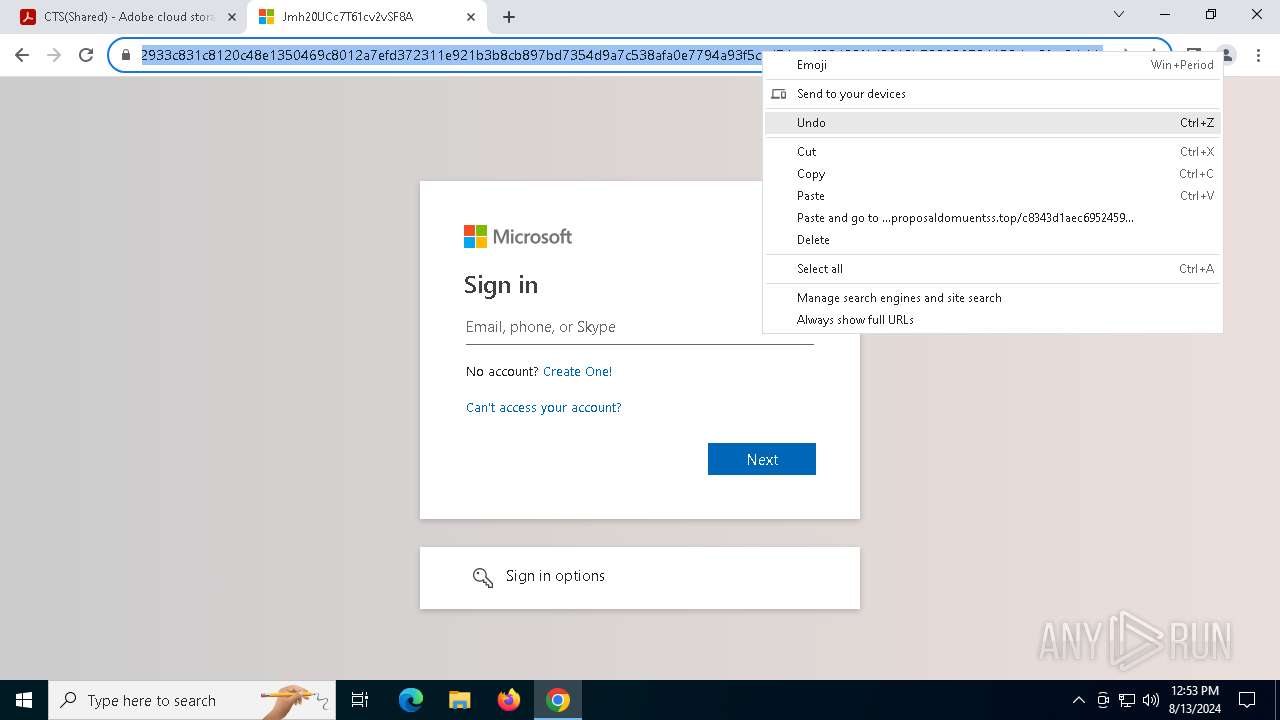Click the Chrome icon on the taskbar
Viewport: 1280px width, 720px height.
[558, 700]
